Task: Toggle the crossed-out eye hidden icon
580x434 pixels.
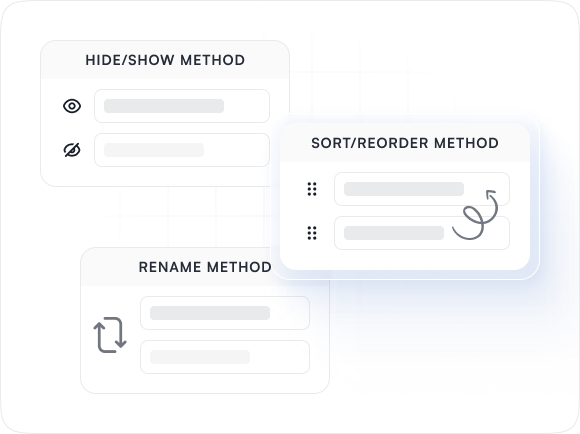Action: click(x=72, y=150)
